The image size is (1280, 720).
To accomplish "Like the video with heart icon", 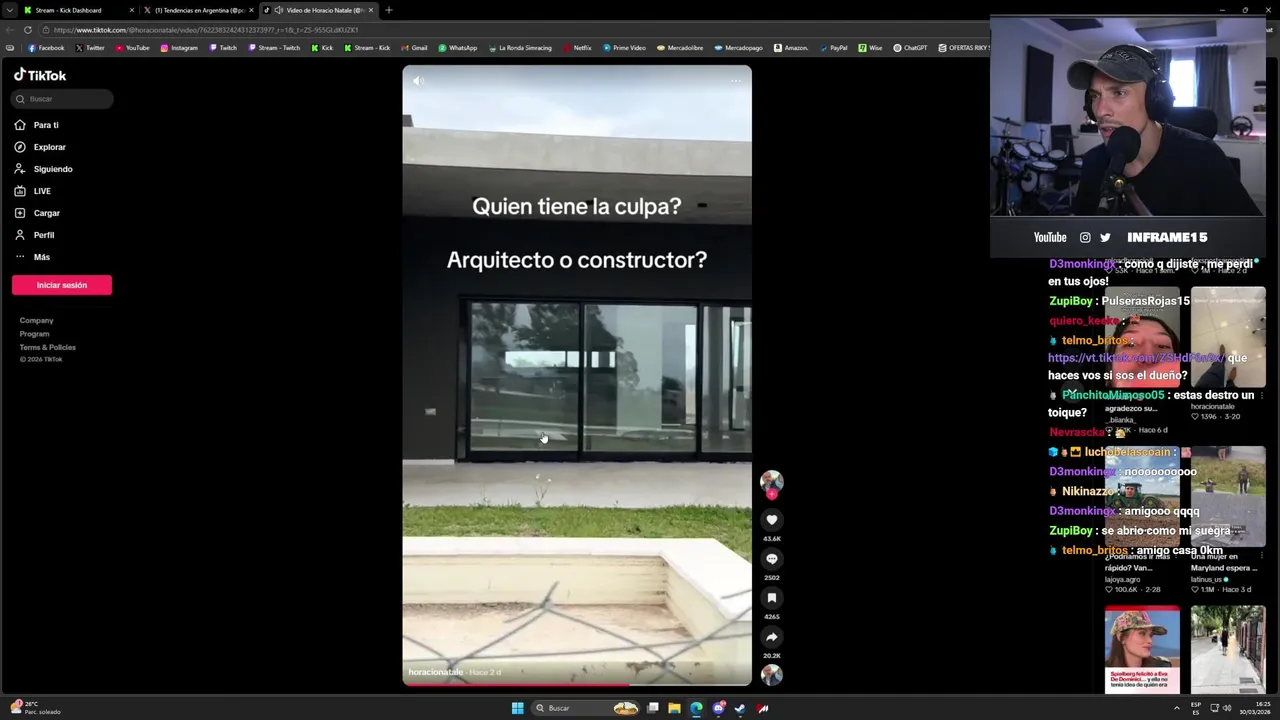I will click(771, 519).
